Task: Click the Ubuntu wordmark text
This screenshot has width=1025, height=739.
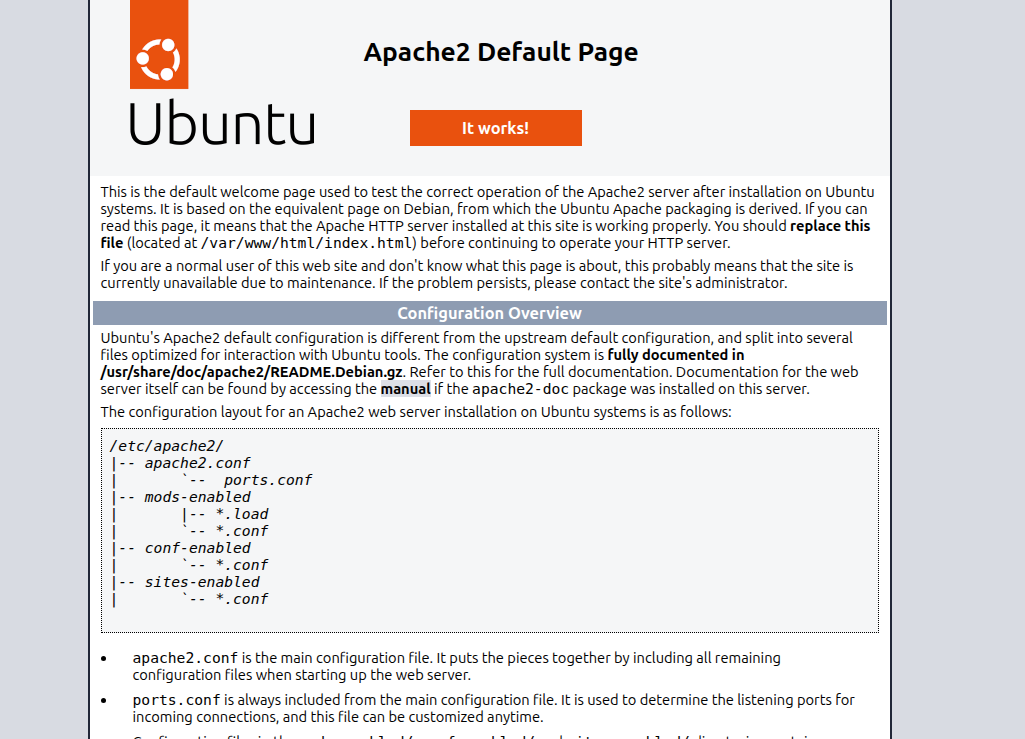Action: tap(221, 125)
